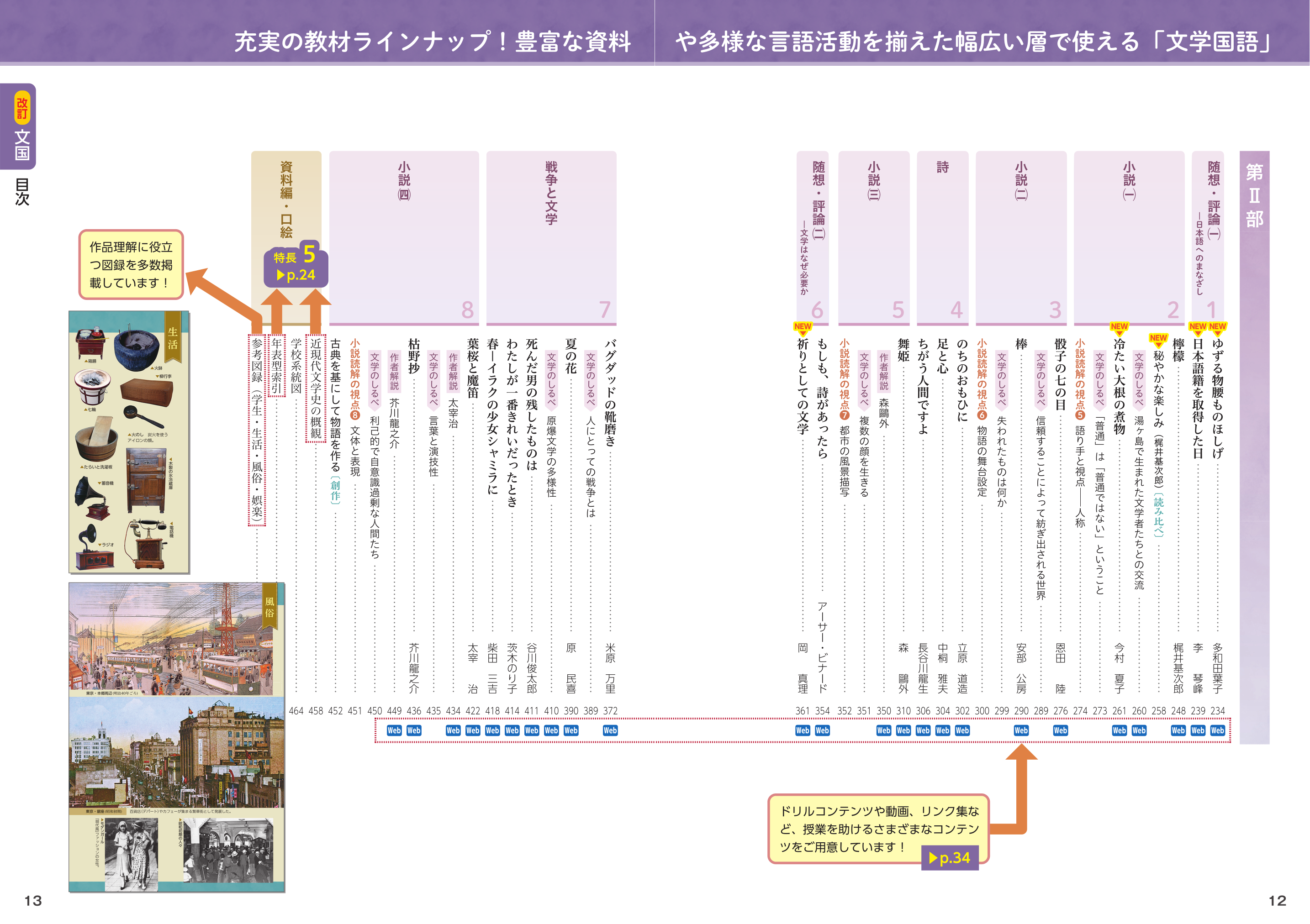Click the title のちのおもひに
This screenshot has height=924, width=1310.
[962, 380]
